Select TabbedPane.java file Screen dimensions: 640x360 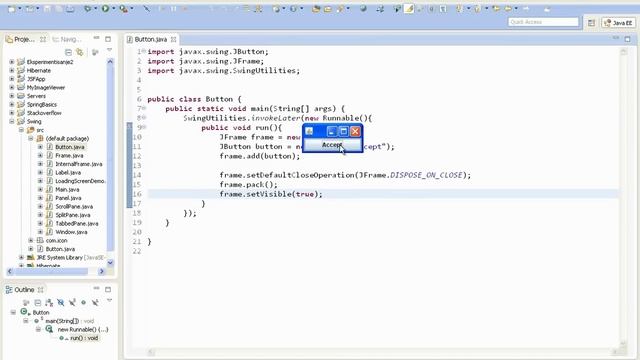77,223
